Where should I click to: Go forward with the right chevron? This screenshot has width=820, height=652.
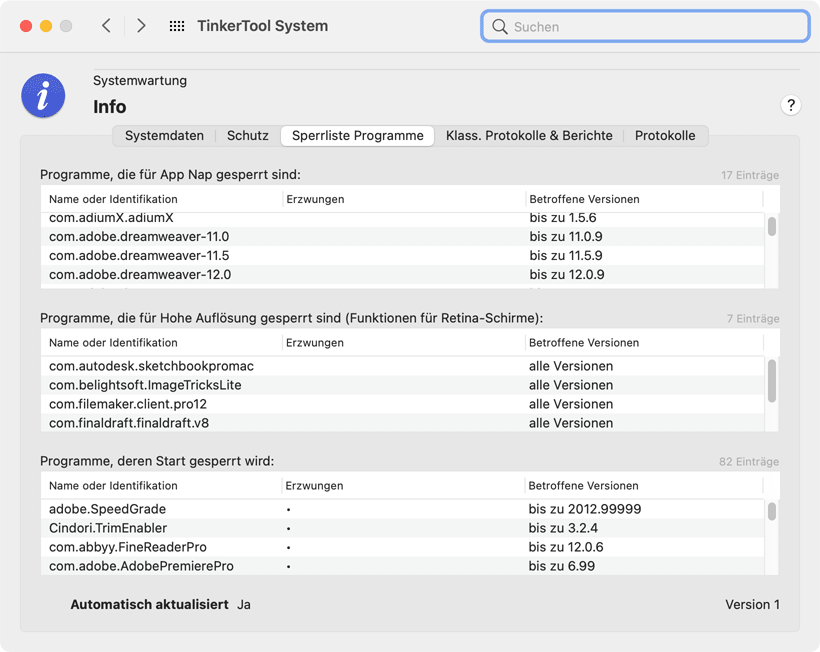141,26
